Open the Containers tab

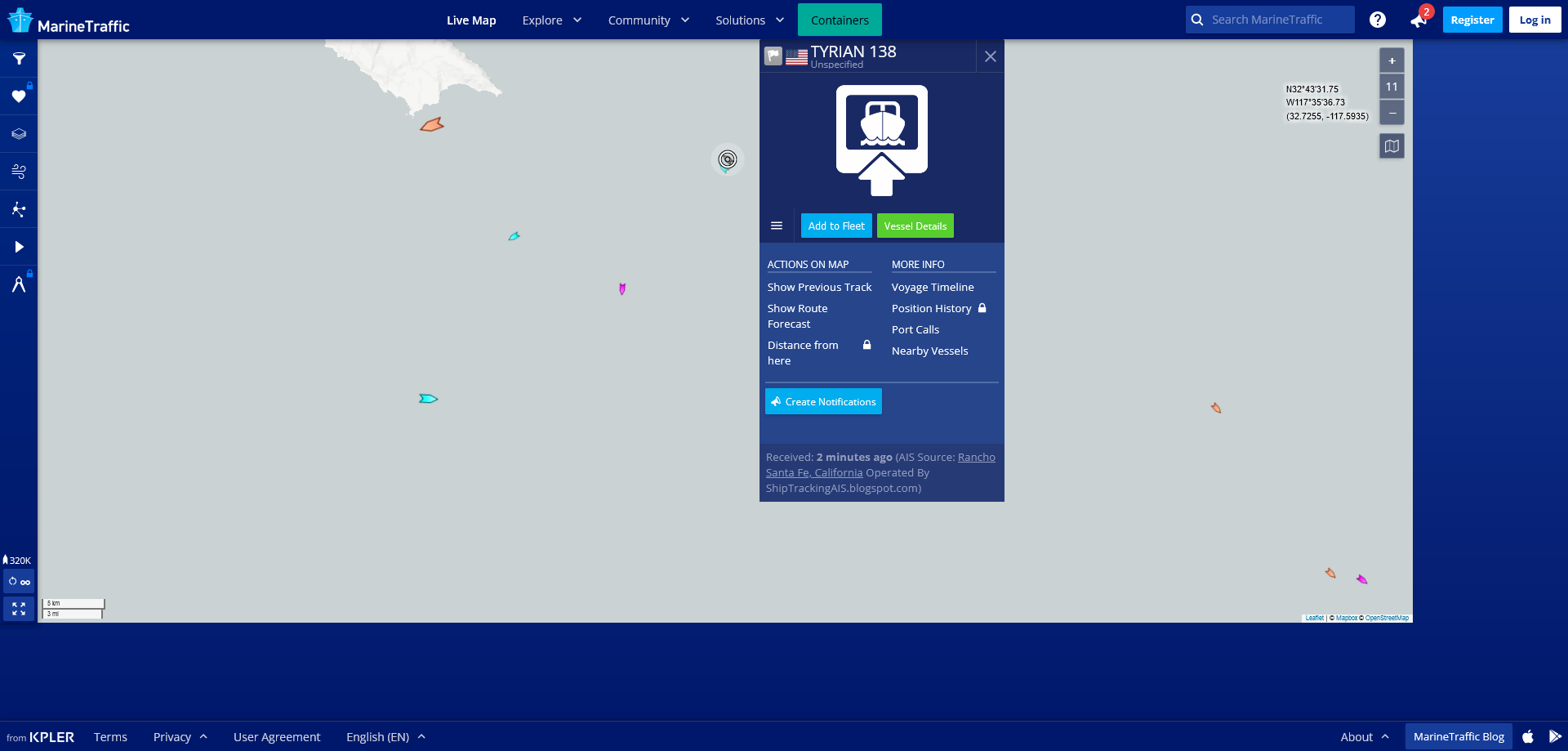point(840,20)
